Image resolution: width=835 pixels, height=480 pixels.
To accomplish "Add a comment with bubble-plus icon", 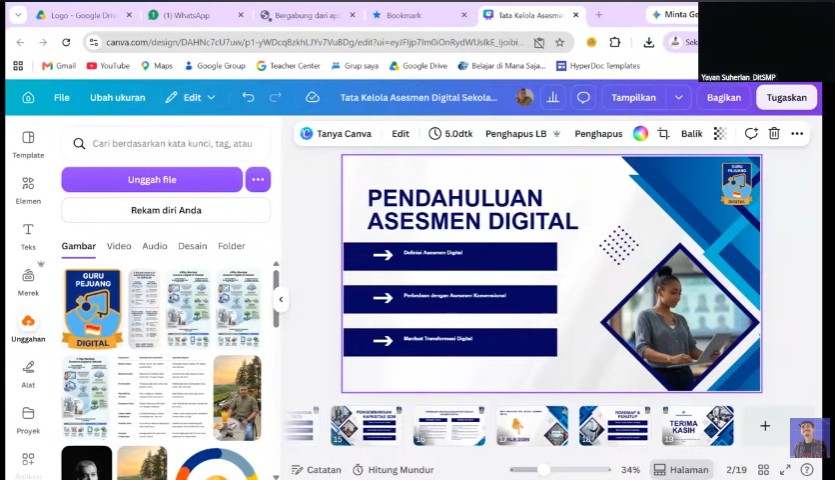I will tap(751, 134).
